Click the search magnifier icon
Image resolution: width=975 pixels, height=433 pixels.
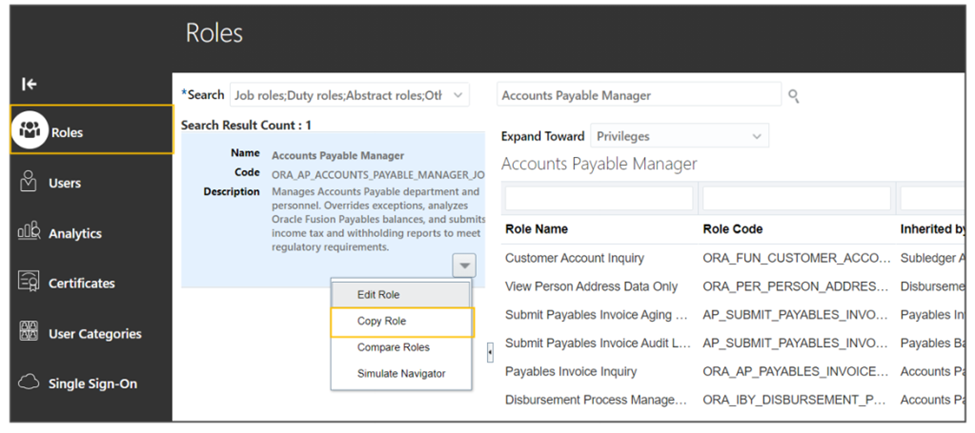(x=793, y=96)
